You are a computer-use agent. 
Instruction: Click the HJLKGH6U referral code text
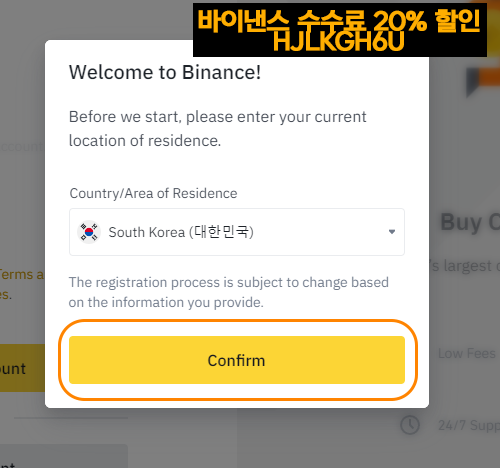click(x=339, y=41)
